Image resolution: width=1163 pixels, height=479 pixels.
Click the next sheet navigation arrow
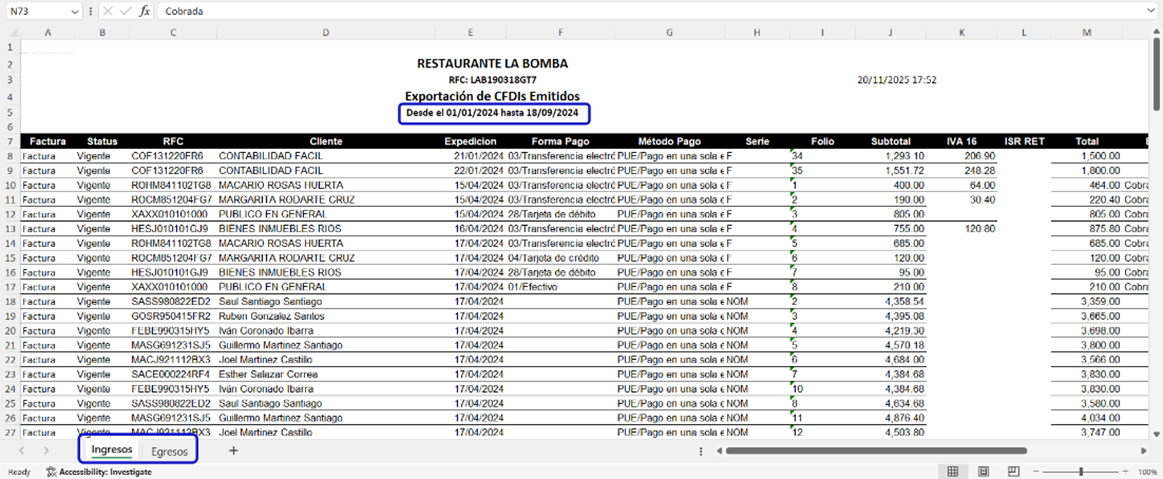click(47, 450)
